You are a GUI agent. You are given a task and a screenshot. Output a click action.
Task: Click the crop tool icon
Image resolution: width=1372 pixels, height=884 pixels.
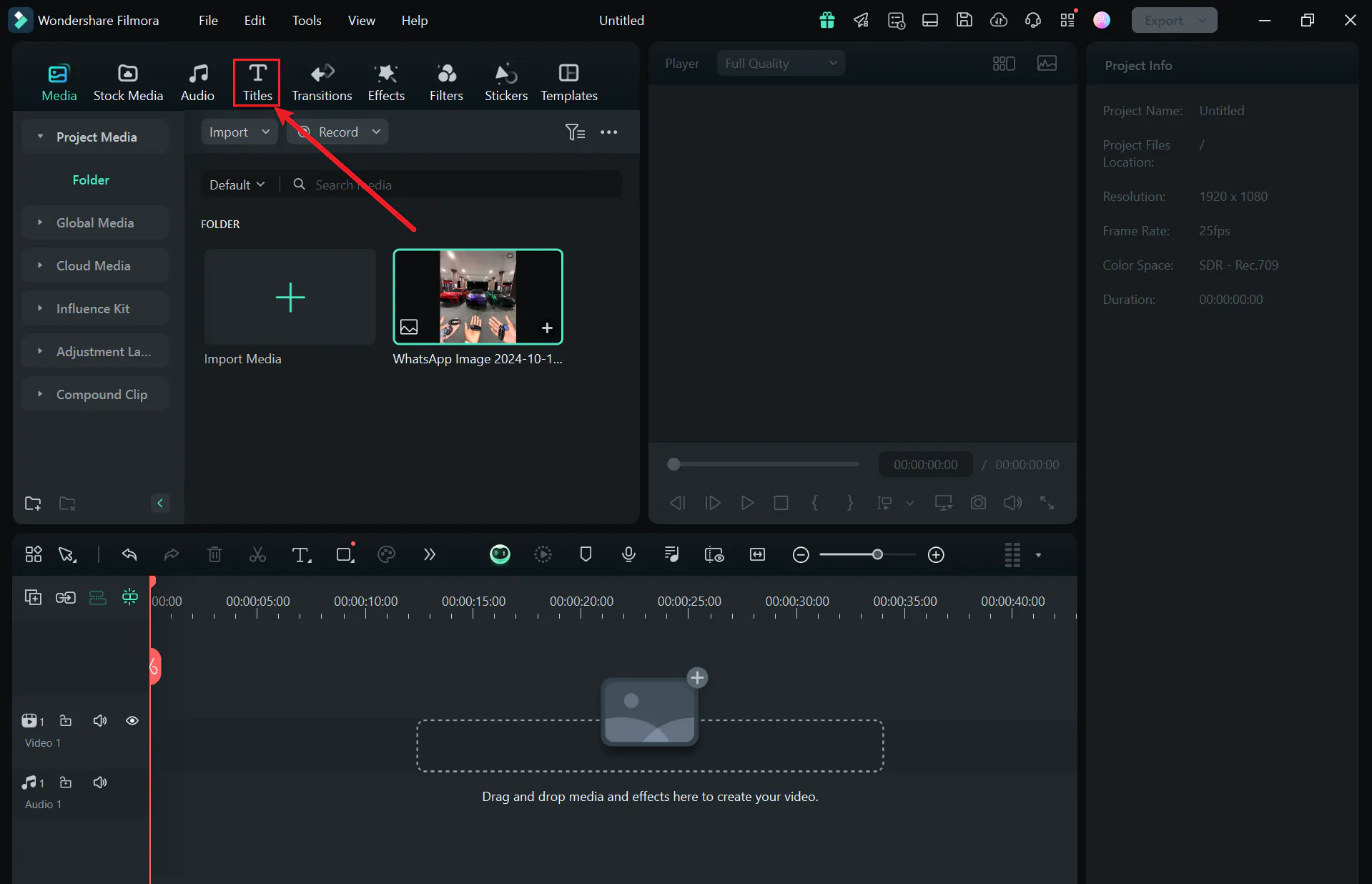(x=345, y=554)
